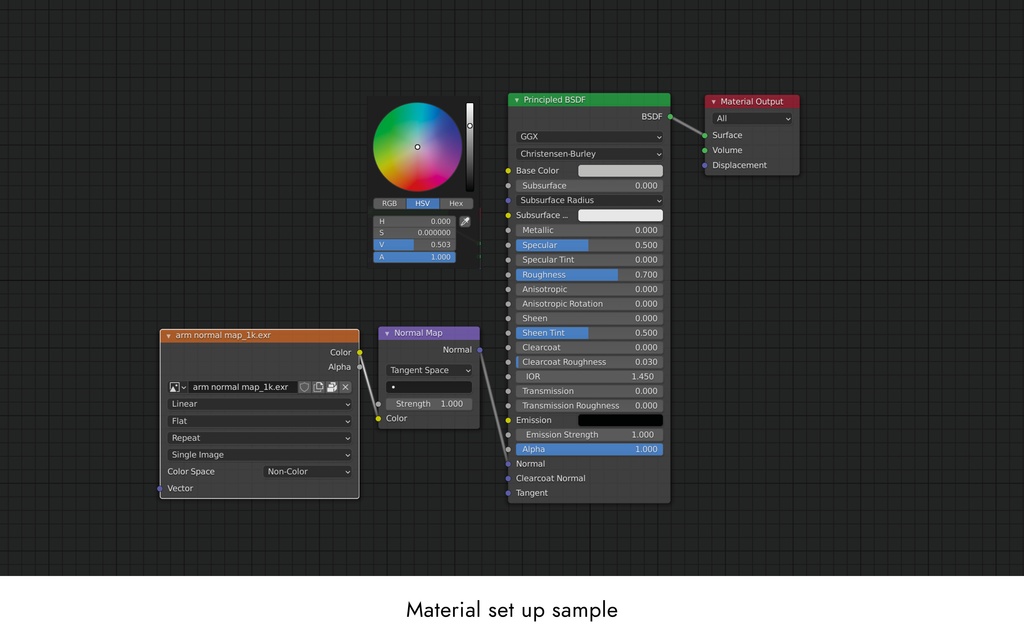Open the Repeat extension dropdown

tap(259, 438)
